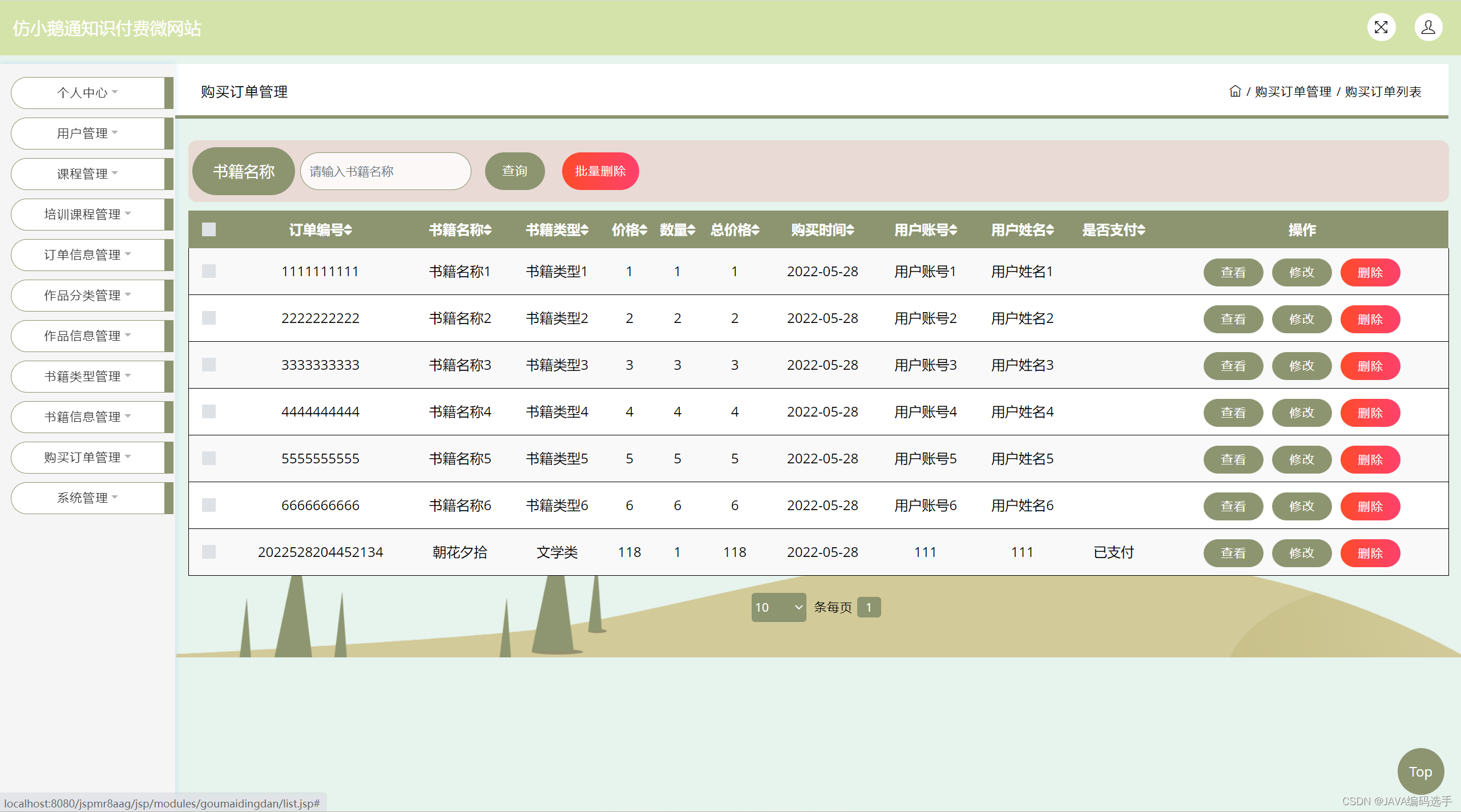Select checkbox for order 2222222222
This screenshot has width=1461, height=812.
(x=209, y=318)
